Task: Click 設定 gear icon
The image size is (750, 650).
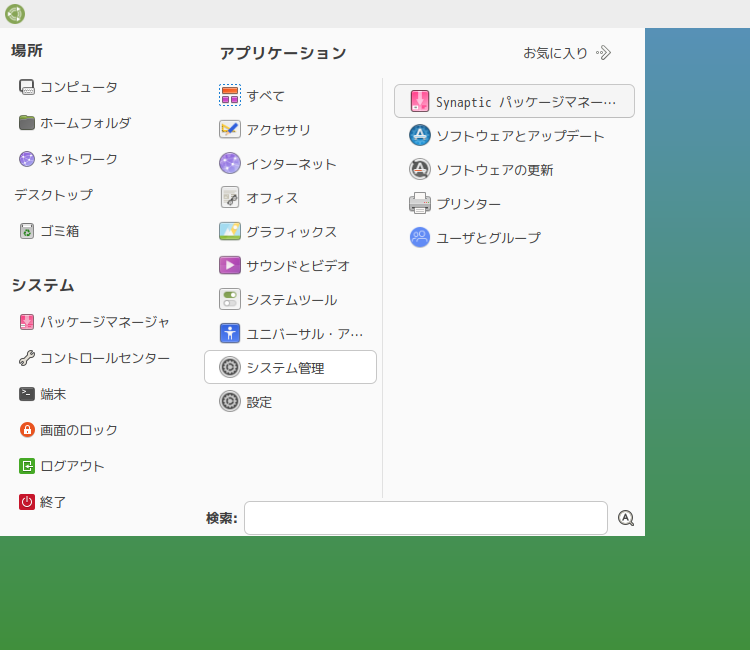Action: [x=230, y=401]
